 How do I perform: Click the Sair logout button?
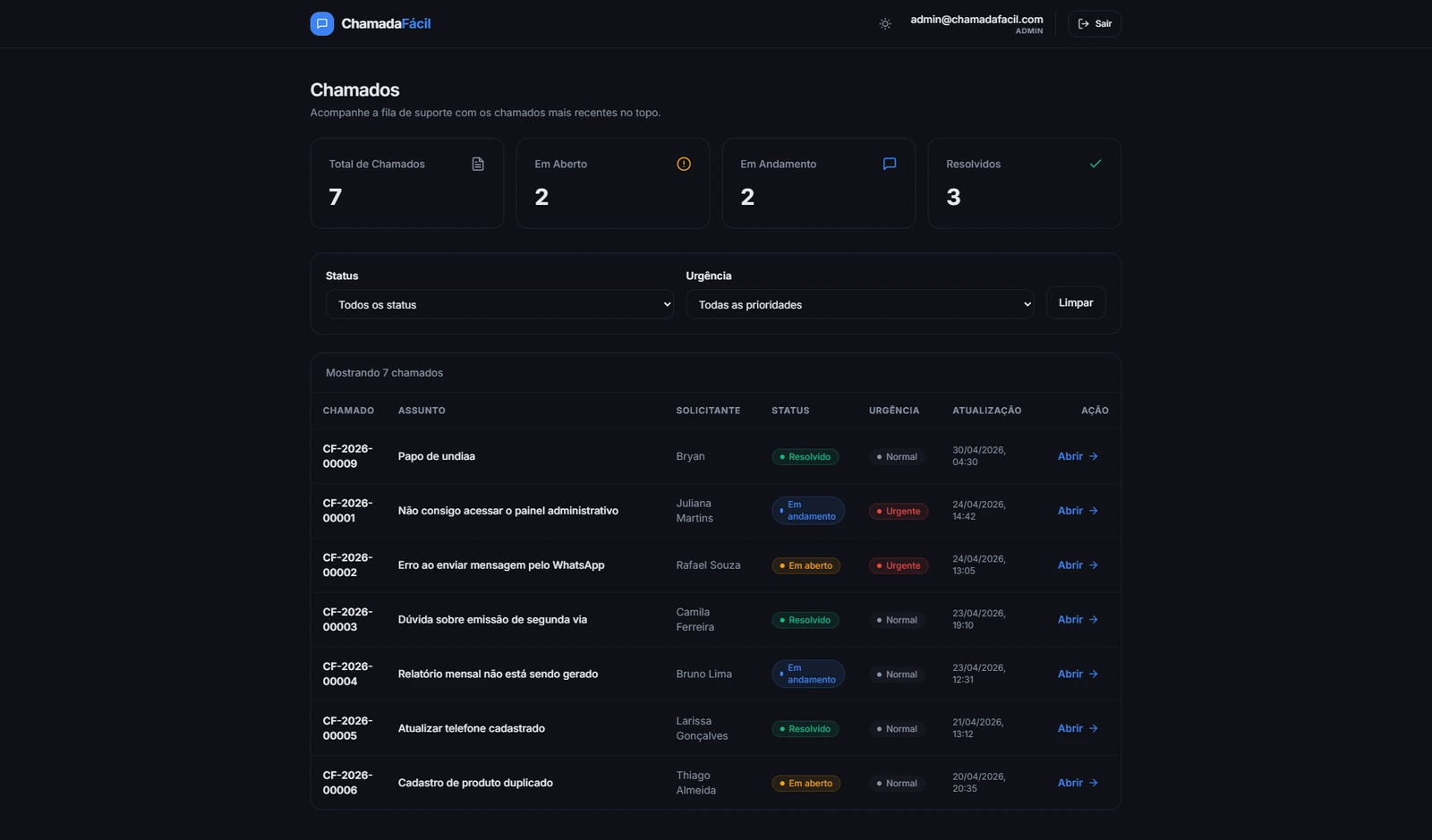coord(1094,24)
